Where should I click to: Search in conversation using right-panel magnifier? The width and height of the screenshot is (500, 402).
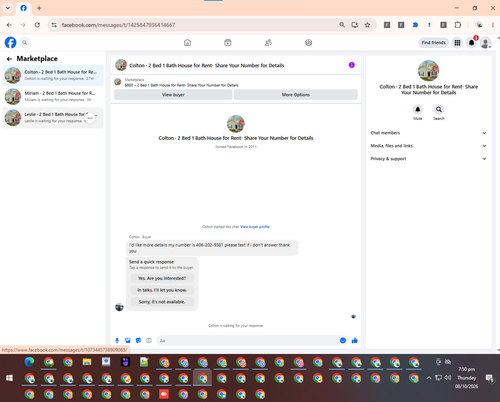coord(439,109)
